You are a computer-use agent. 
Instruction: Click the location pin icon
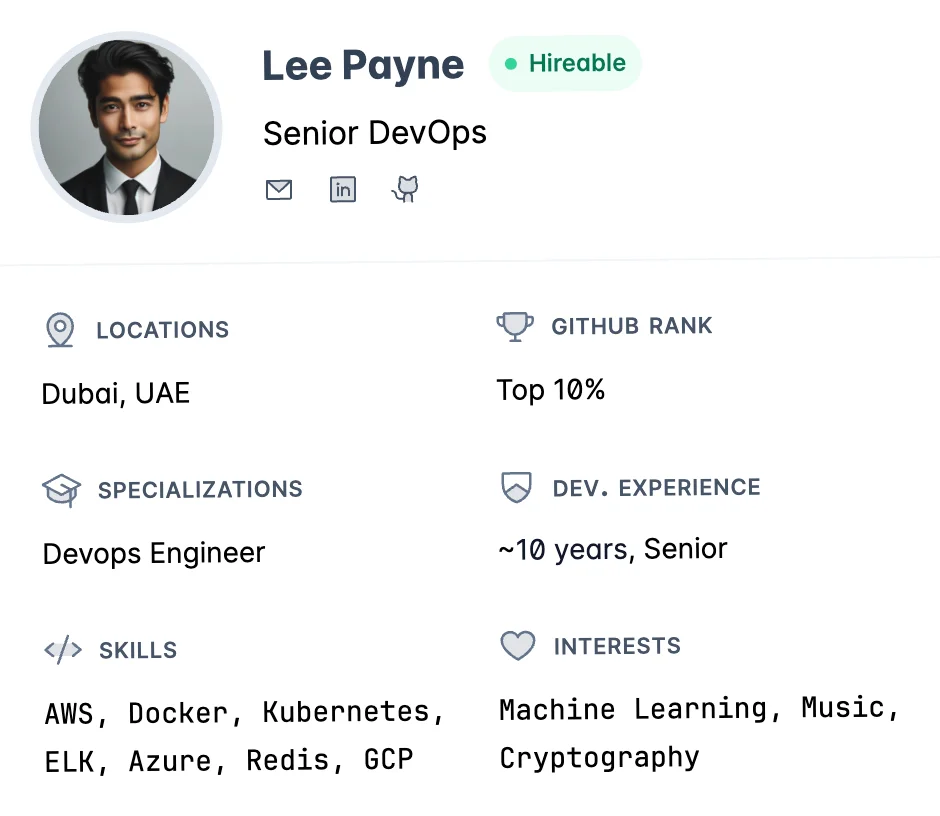click(x=60, y=329)
